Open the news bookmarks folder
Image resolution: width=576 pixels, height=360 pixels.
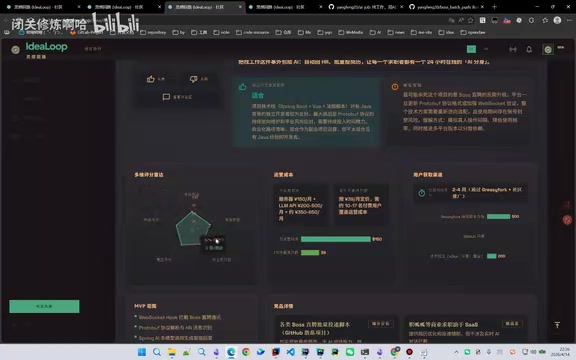pyautogui.click(x=396, y=32)
